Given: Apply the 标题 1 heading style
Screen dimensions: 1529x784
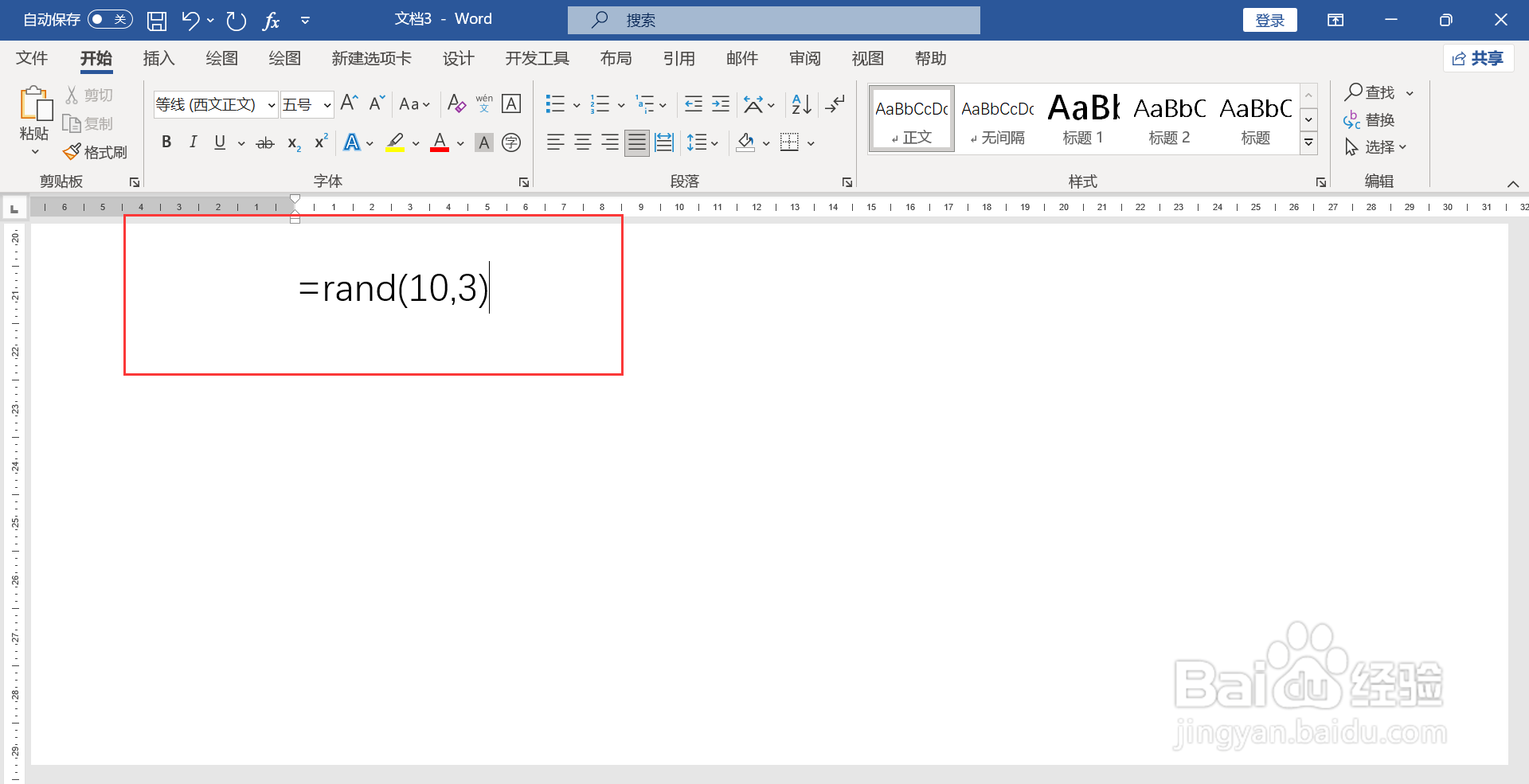Looking at the screenshot, I should tap(1083, 119).
